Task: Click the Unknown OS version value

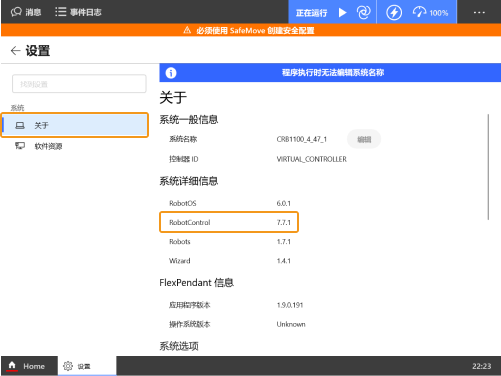Action: tap(291, 324)
